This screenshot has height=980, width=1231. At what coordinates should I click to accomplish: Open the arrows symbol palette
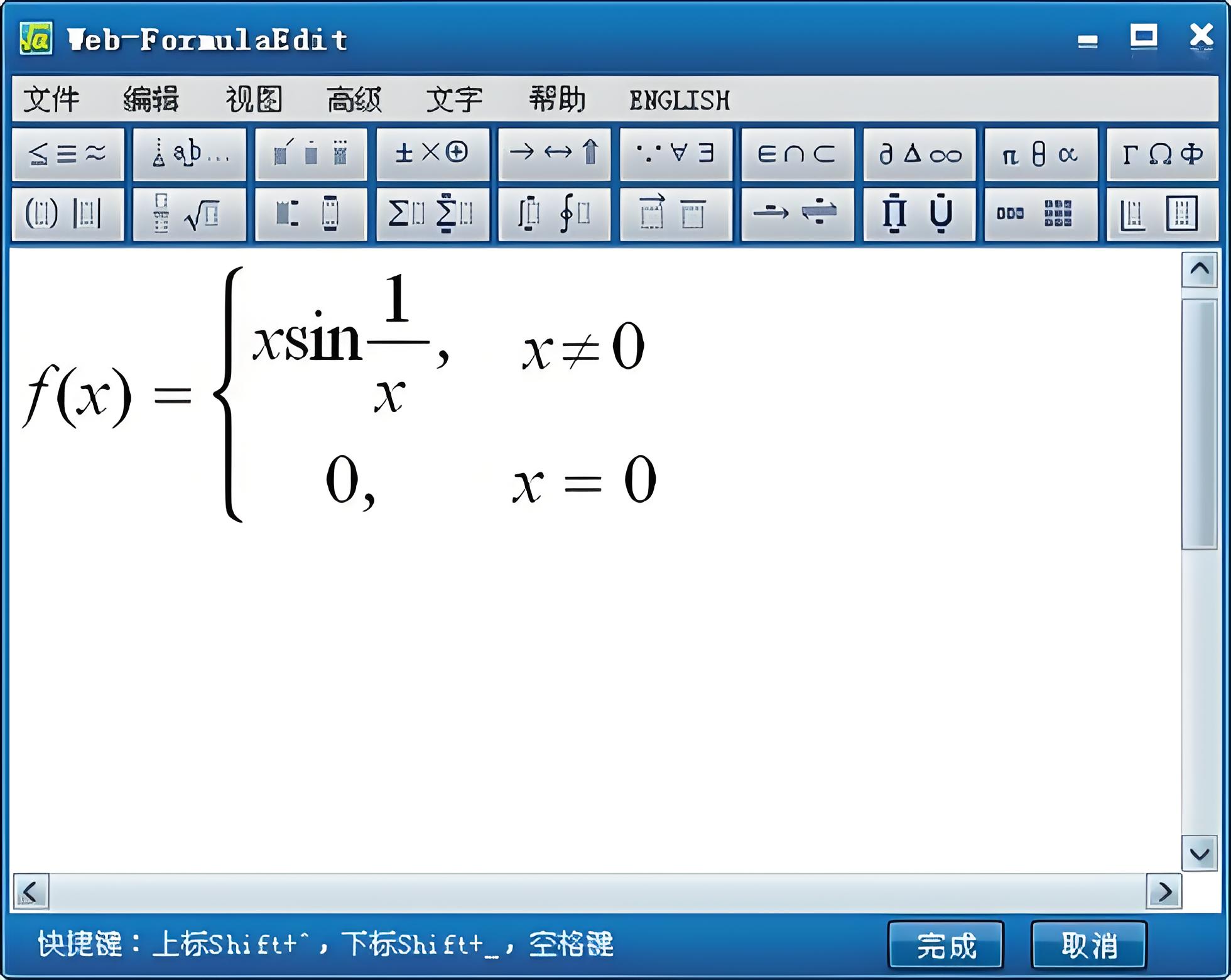pyautogui.click(x=555, y=154)
